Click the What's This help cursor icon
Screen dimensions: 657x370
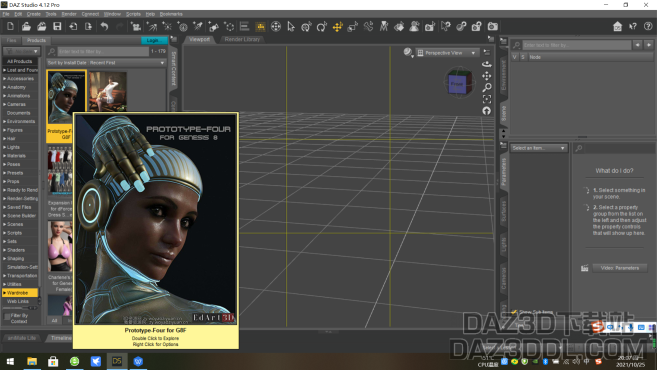pos(633,26)
